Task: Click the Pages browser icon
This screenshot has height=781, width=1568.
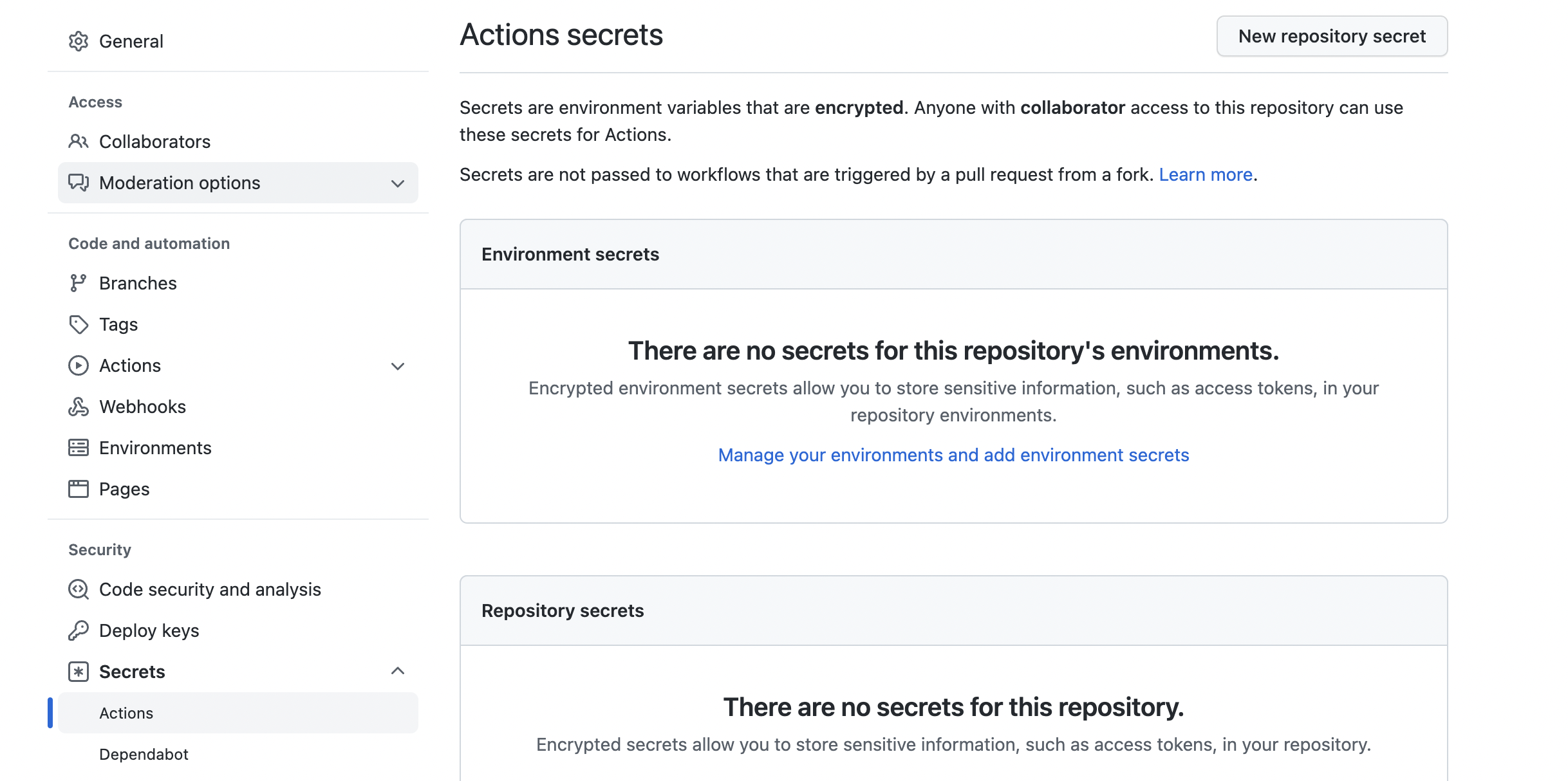Action: click(x=78, y=489)
